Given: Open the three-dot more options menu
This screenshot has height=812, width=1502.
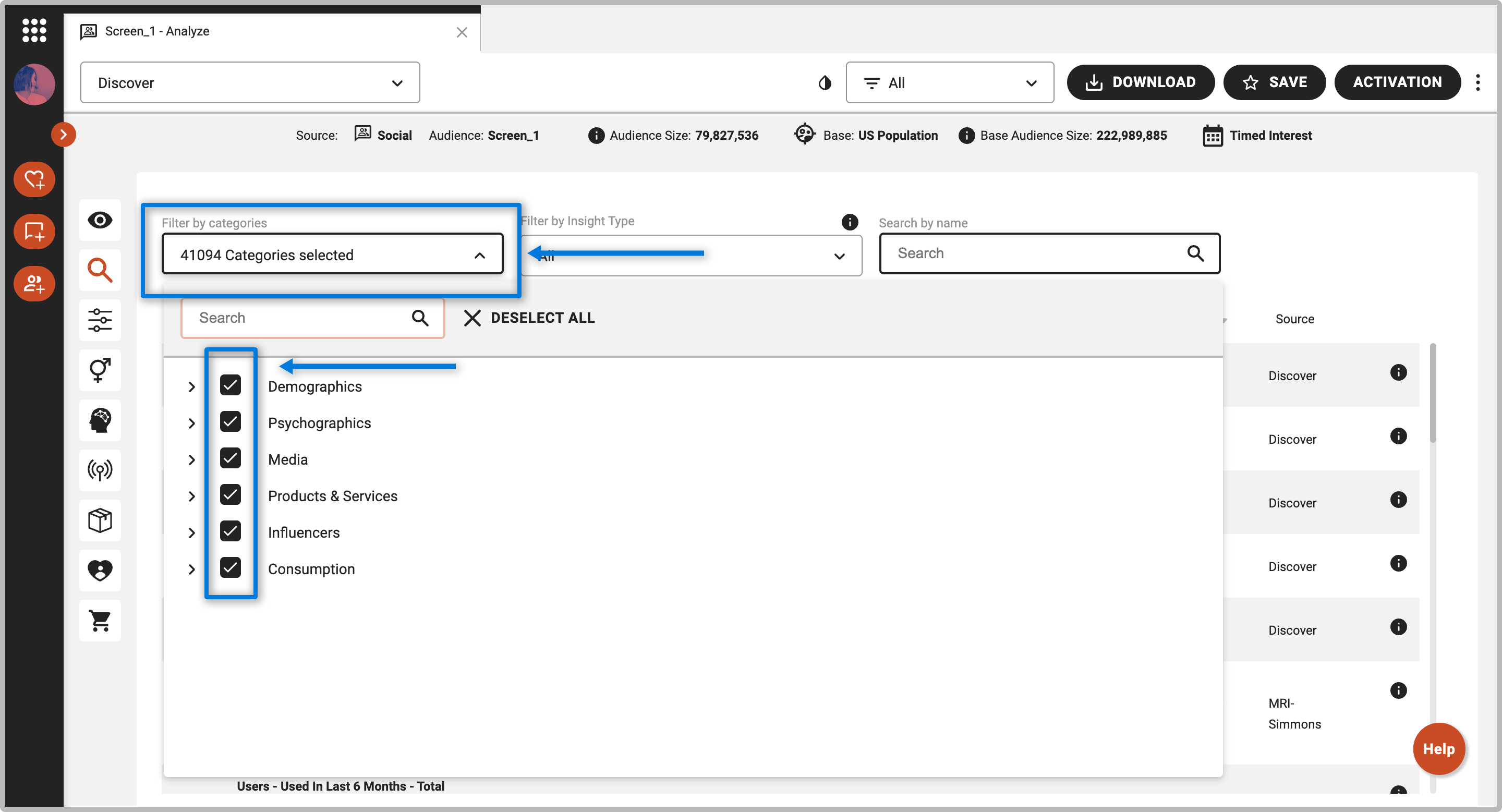Looking at the screenshot, I should (x=1477, y=83).
